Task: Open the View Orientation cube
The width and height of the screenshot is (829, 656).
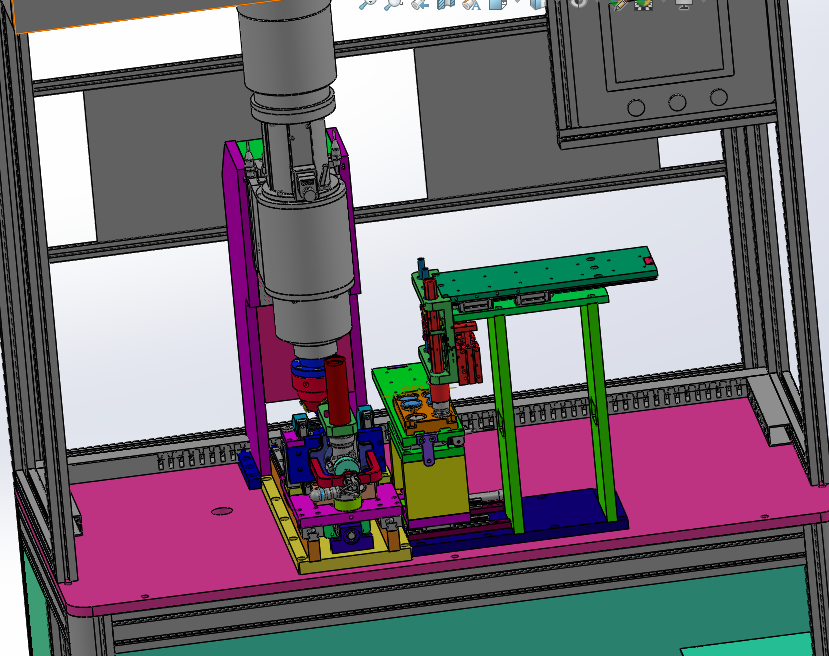Action: point(498,4)
